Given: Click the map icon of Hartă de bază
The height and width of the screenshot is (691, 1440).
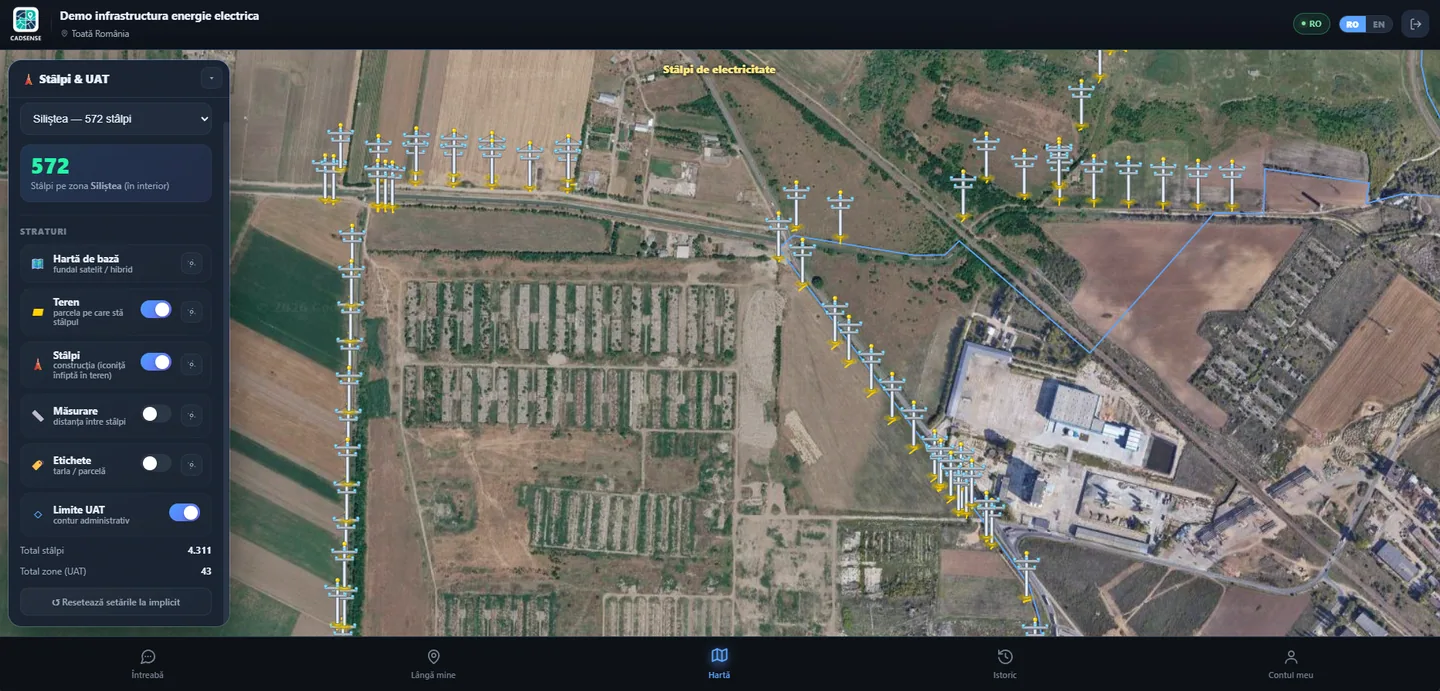Looking at the screenshot, I should point(37,264).
